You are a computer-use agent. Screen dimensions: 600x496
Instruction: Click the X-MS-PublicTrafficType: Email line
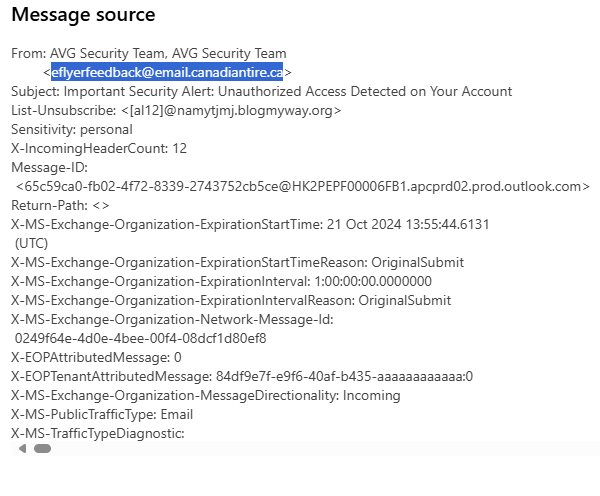pyautogui.click(x=102, y=414)
